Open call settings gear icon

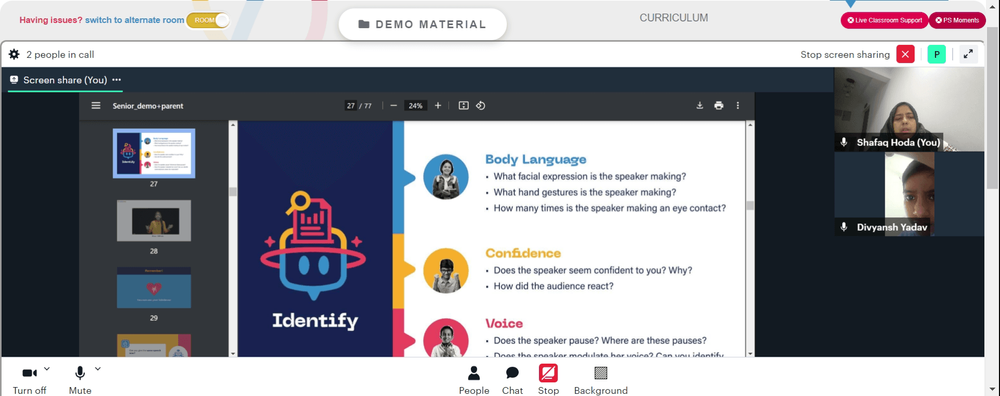click(13, 55)
